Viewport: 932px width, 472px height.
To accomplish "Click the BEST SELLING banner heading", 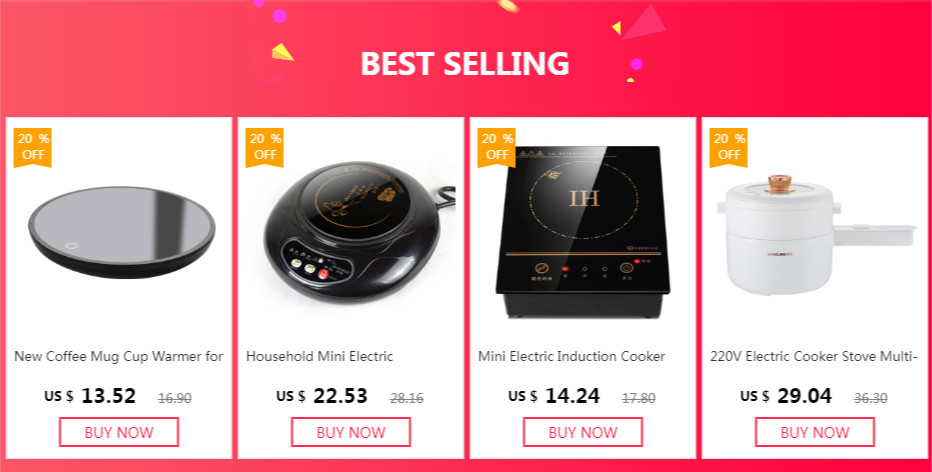I will [x=465, y=63].
